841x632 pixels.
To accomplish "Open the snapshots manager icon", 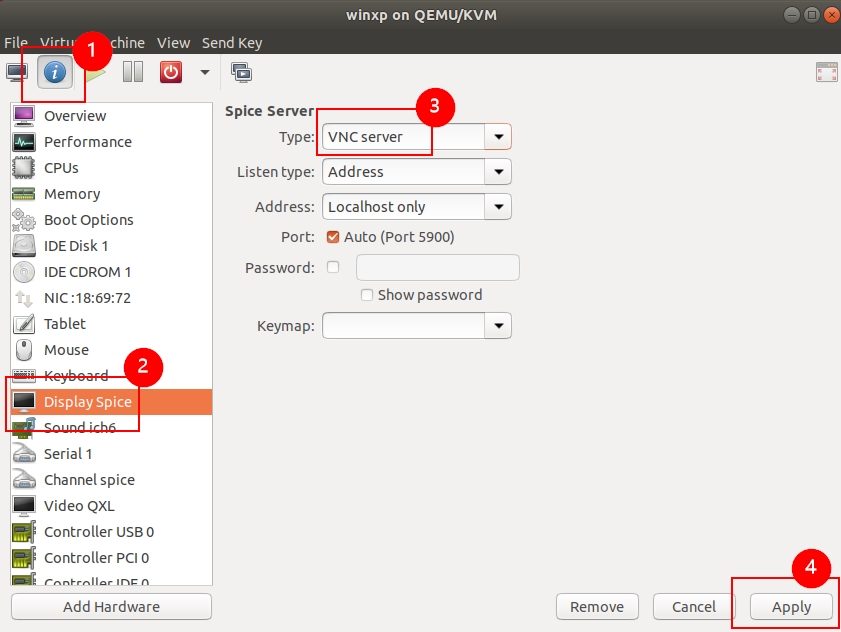I will click(241, 72).
